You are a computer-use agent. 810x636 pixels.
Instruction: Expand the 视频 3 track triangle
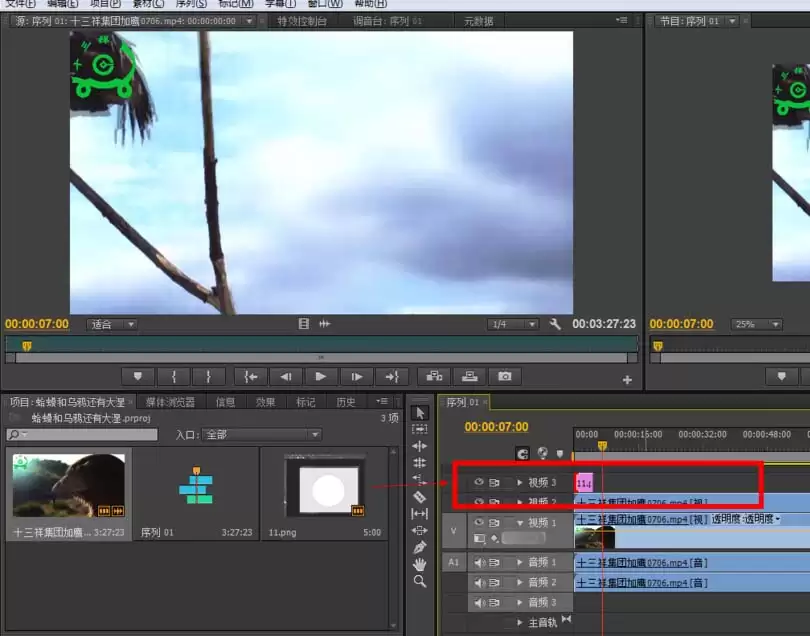(520, 482)
